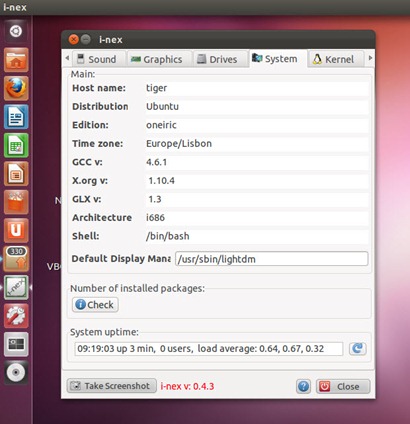The height and width of the screenshot is (424, 410).
Task: Open Home Folder in the launcher
Action: point(16,60)
